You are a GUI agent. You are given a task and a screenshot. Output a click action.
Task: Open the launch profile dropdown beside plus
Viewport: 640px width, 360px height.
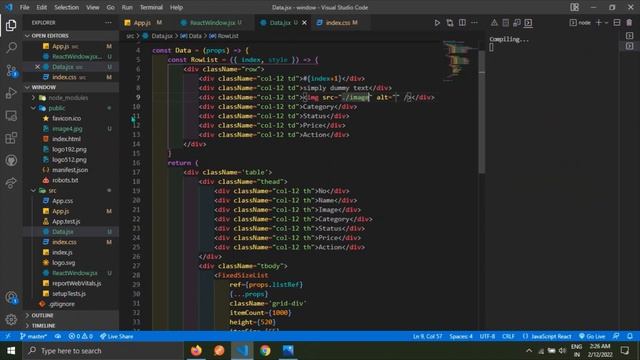tap(607, 23)
